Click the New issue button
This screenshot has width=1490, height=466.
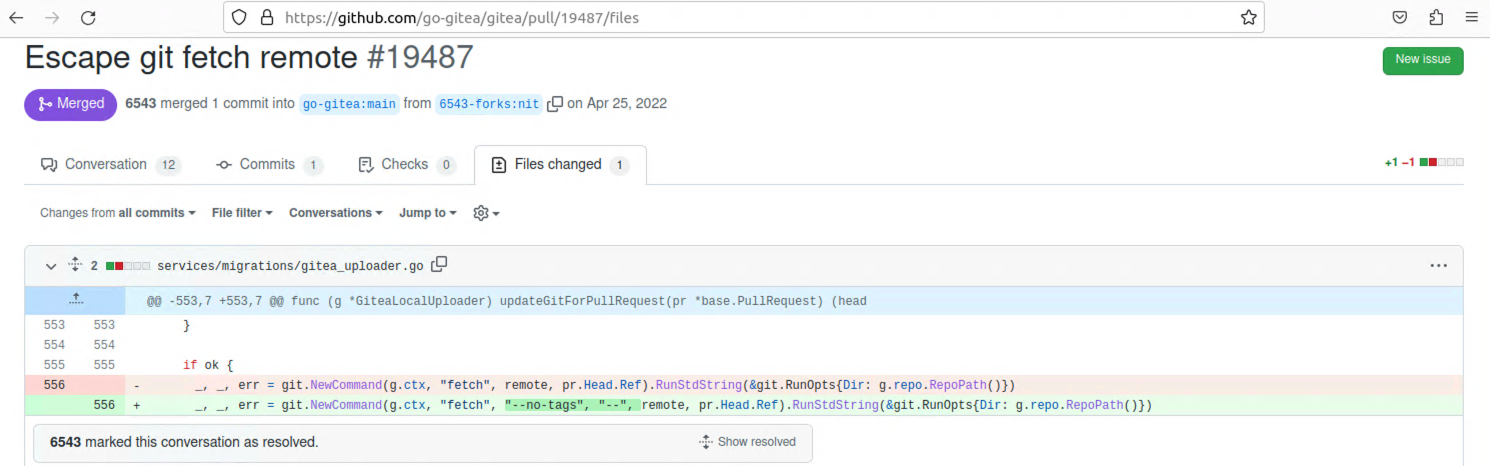coord(1422,60)
